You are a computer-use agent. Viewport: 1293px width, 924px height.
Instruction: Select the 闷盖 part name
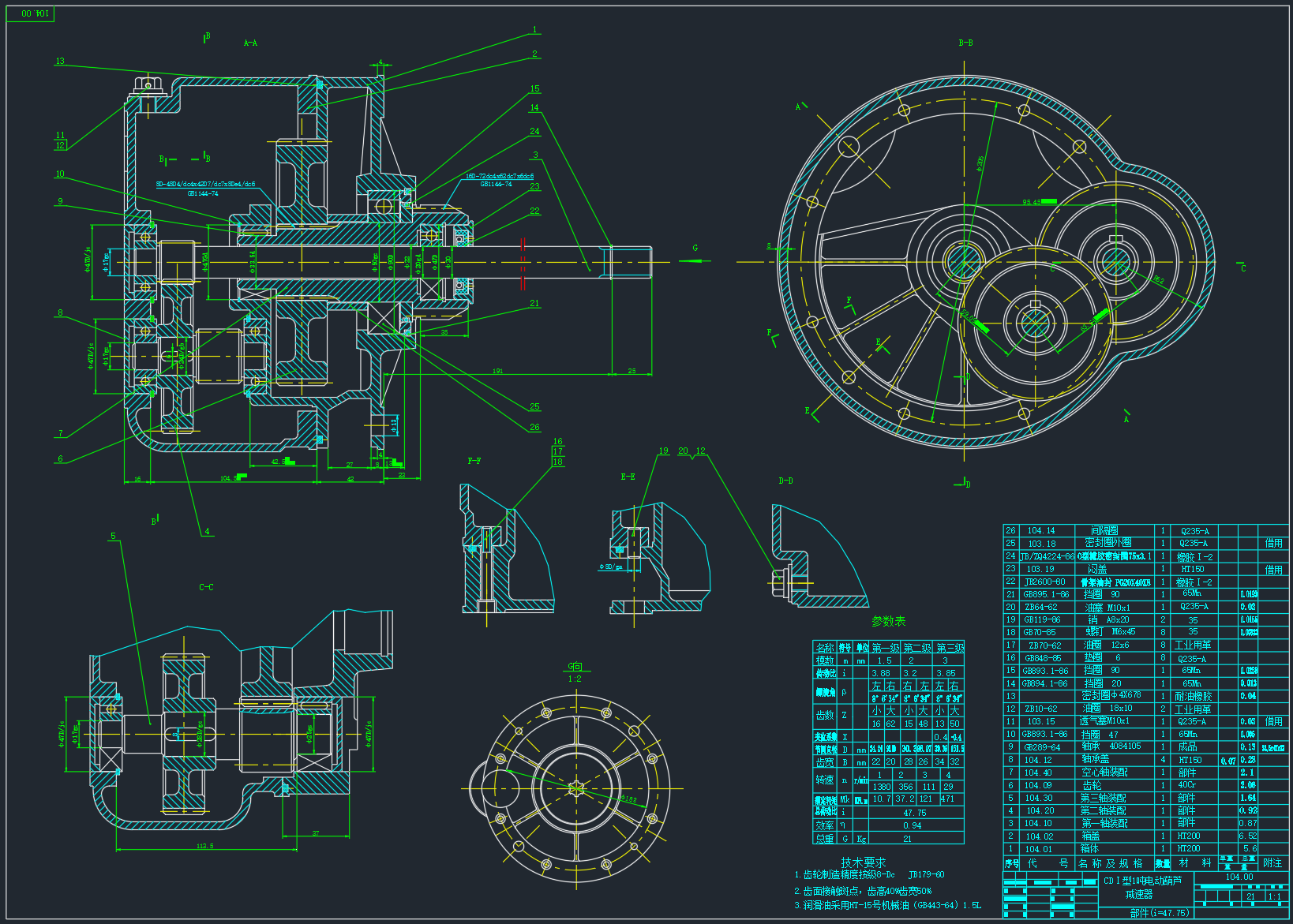[x=1097, y=569]
